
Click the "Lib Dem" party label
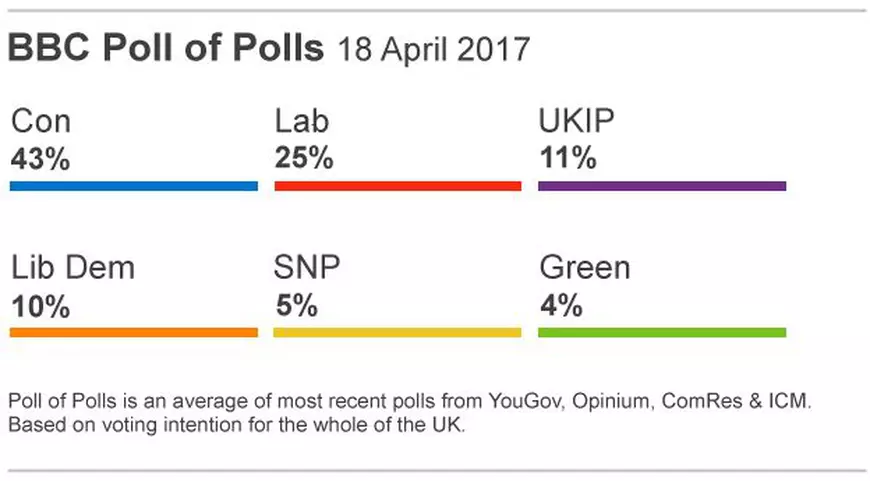tap(72, 268)
